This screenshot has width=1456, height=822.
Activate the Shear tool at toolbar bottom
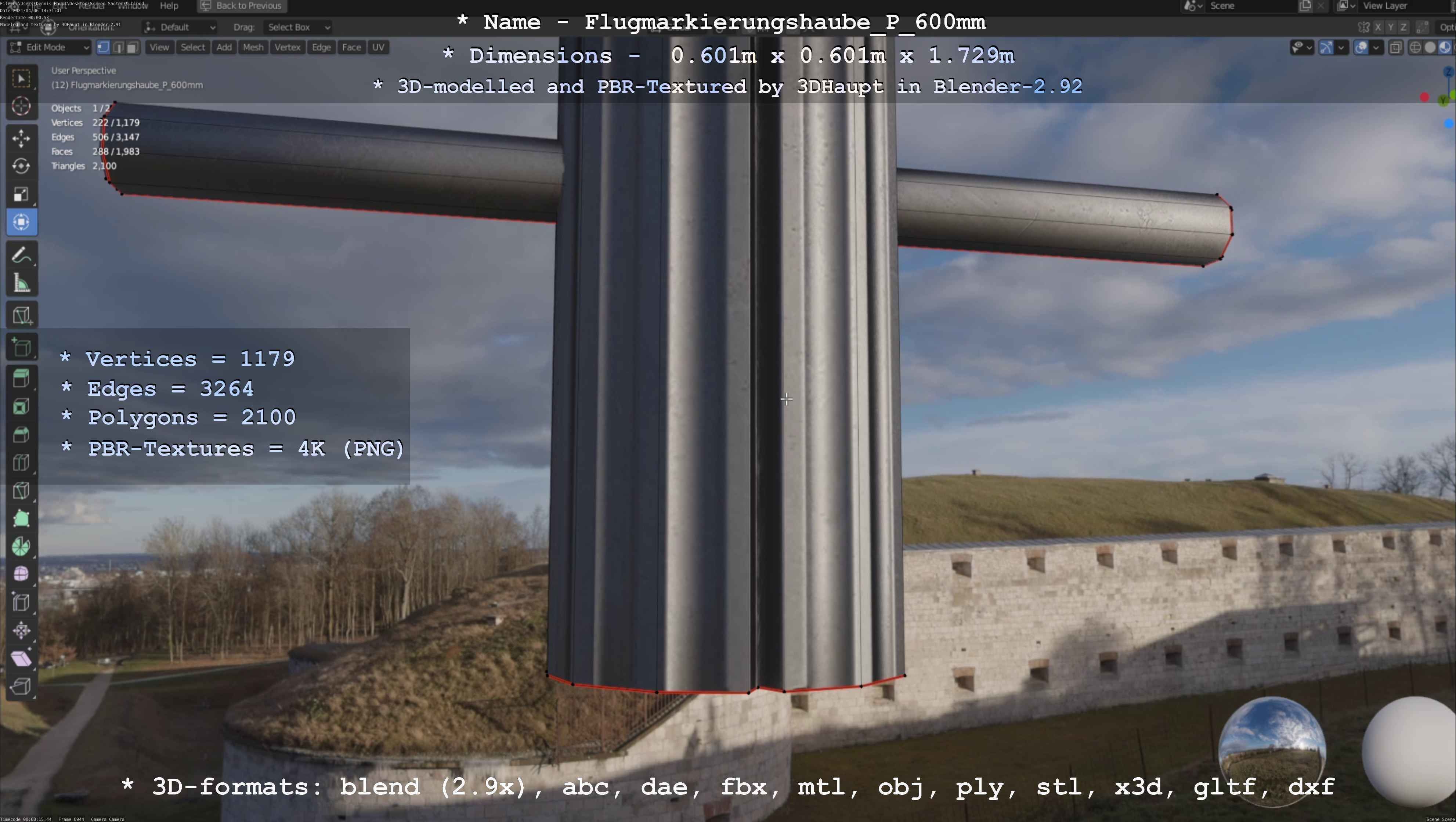click(21, 658)
